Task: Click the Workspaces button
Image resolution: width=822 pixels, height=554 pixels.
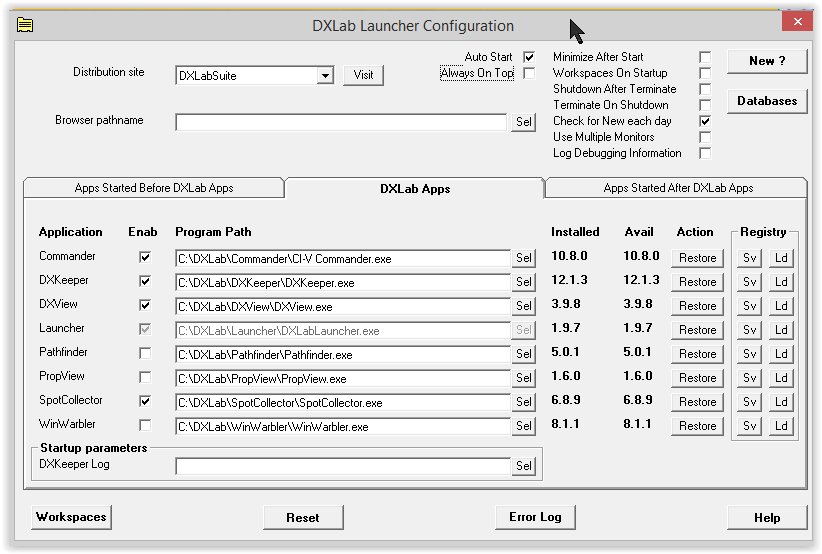Action: point(71,517)
